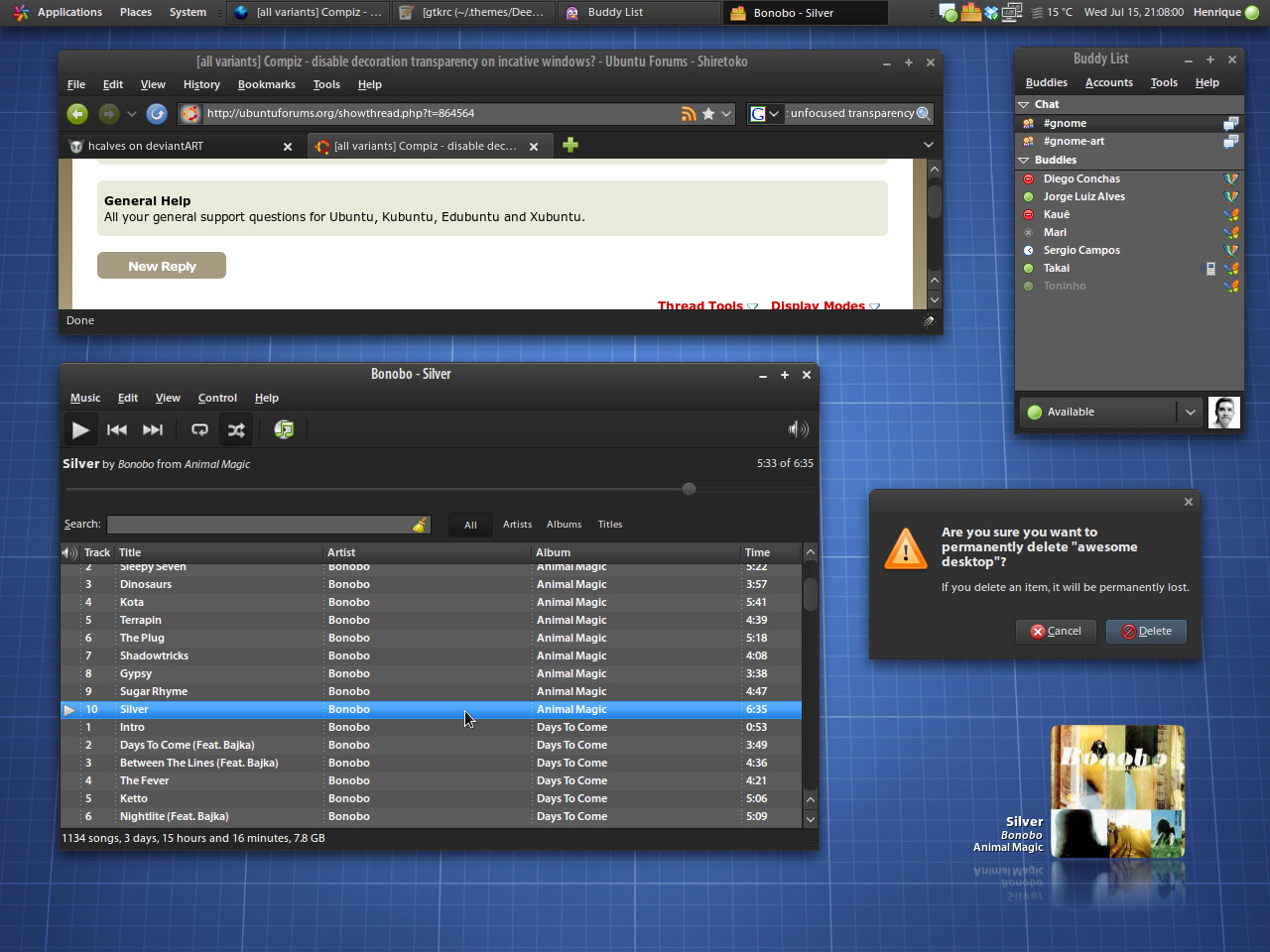The width and height of the screenshot is (1270, 952).
Task: Run search with the magnifier icon
Action: (924, 114)
